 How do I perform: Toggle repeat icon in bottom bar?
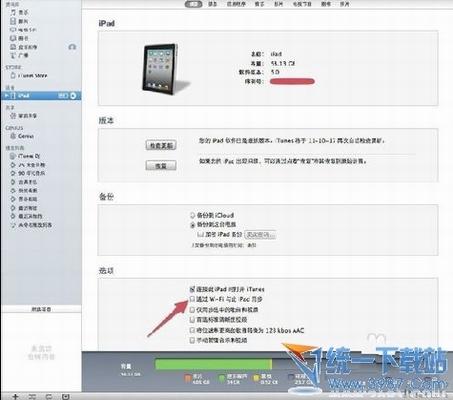(x=49, y=396)
